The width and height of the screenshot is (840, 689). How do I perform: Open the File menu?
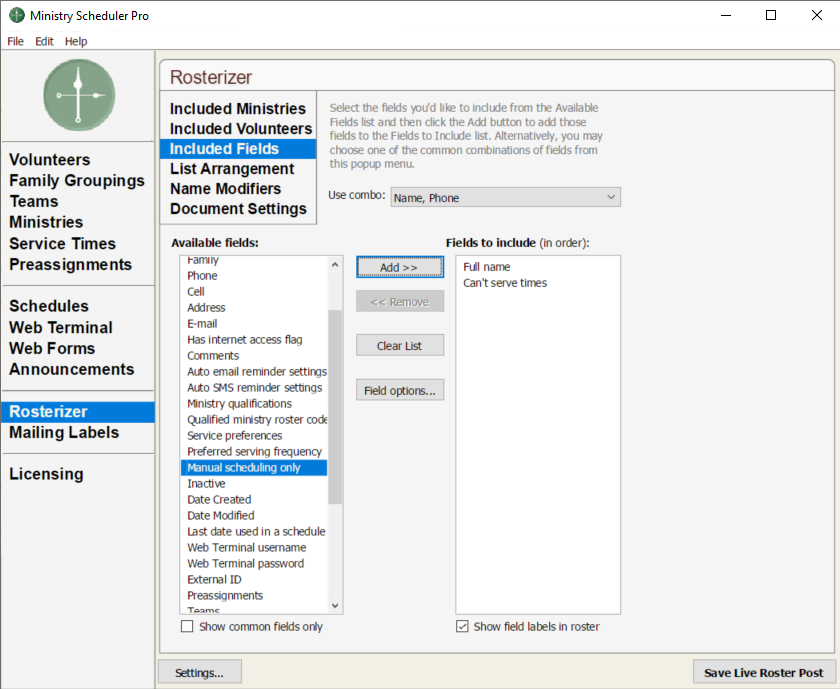coord(16,41)
